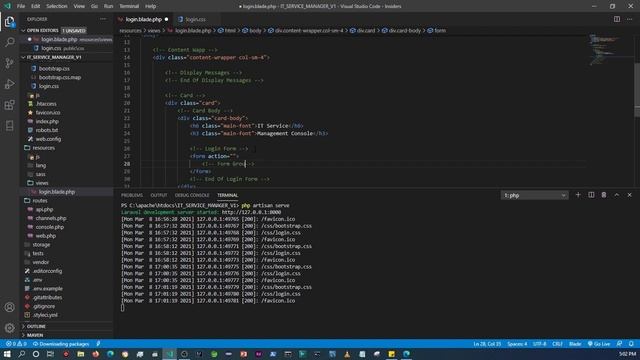
Task: Open the feedback icon in status bar
Action: point(619,344)
